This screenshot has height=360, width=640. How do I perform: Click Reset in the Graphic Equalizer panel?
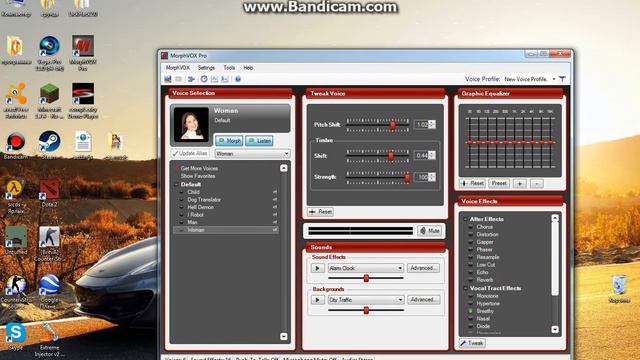[472, 183]
